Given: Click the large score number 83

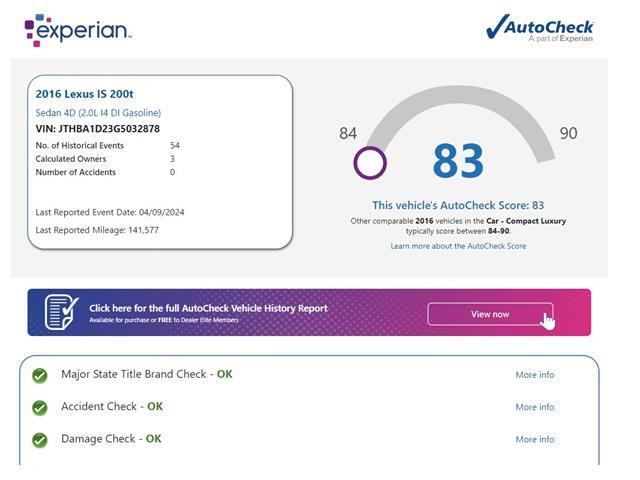Looking at the screenshot, I should tap(458, 161).
